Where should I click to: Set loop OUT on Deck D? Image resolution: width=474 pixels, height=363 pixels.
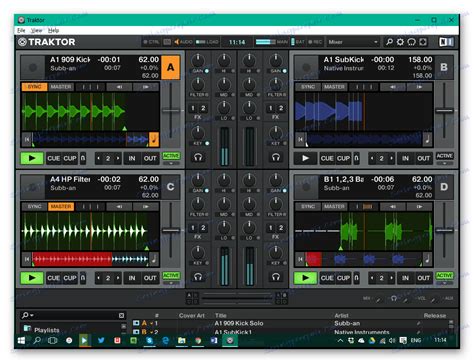coord(424,278)
